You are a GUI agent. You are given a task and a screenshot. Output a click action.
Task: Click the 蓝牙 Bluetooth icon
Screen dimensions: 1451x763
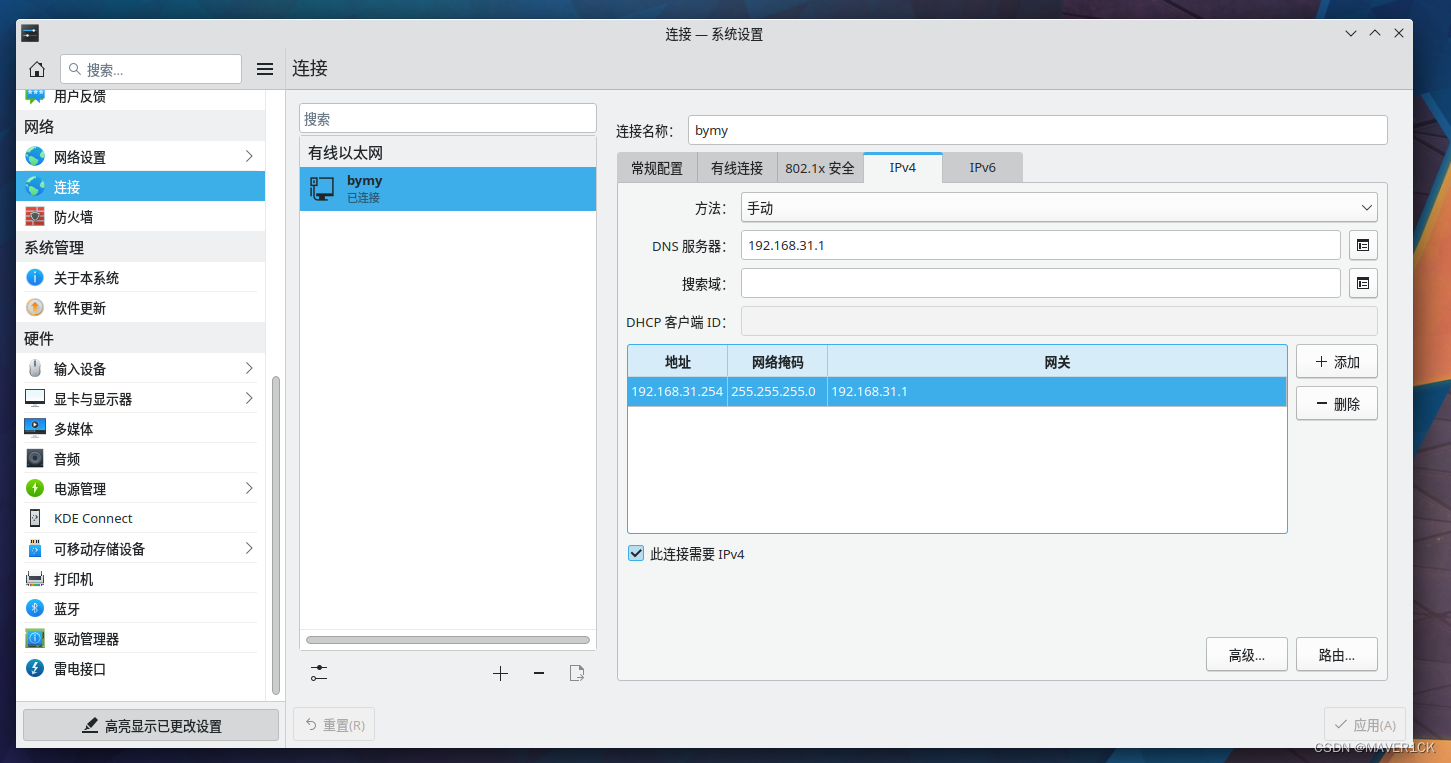(x=35, y=608)
